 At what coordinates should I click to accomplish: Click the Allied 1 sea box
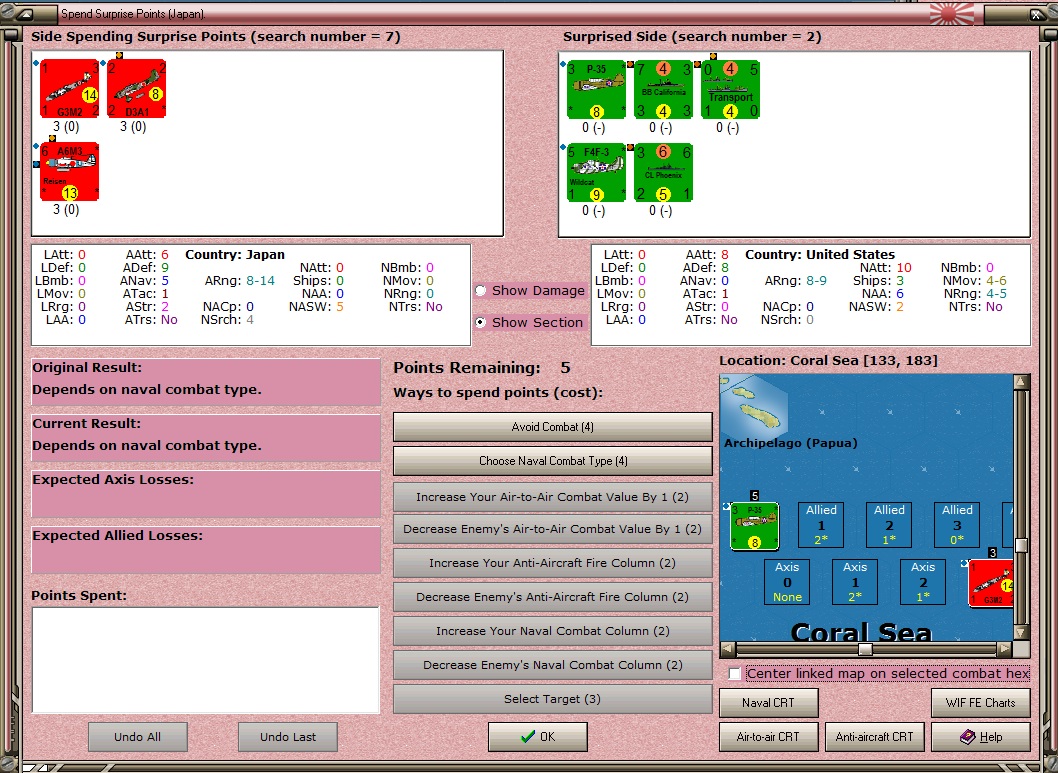[821, 525]
